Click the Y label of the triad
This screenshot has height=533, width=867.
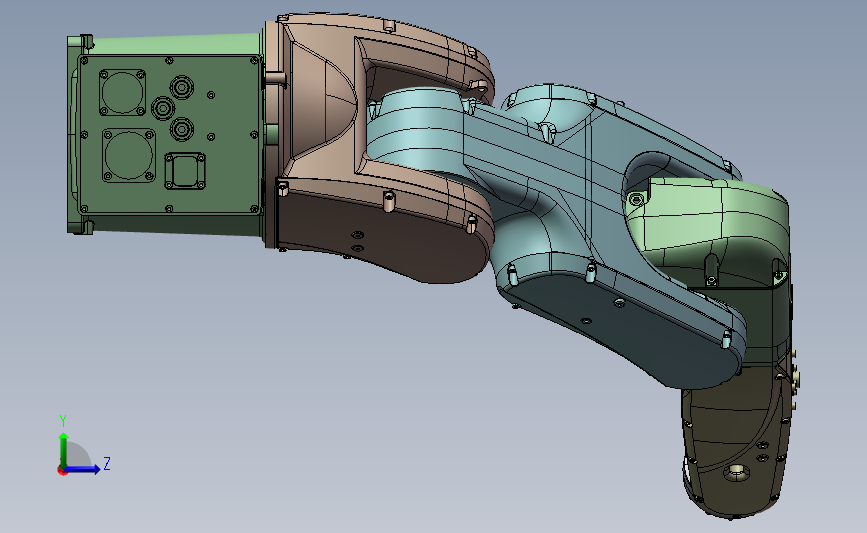[63, 421]
